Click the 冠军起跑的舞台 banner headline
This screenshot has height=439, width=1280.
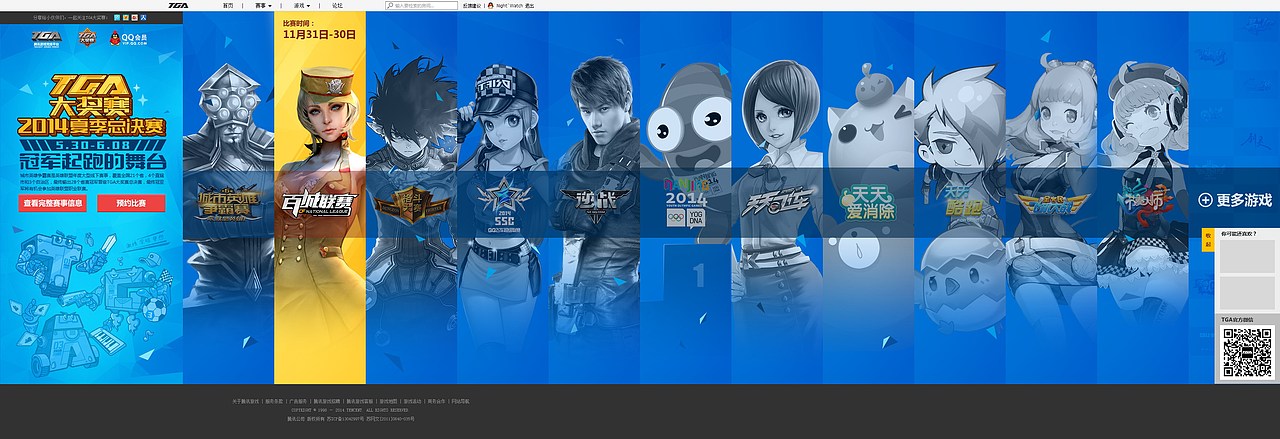click(92, 161)
